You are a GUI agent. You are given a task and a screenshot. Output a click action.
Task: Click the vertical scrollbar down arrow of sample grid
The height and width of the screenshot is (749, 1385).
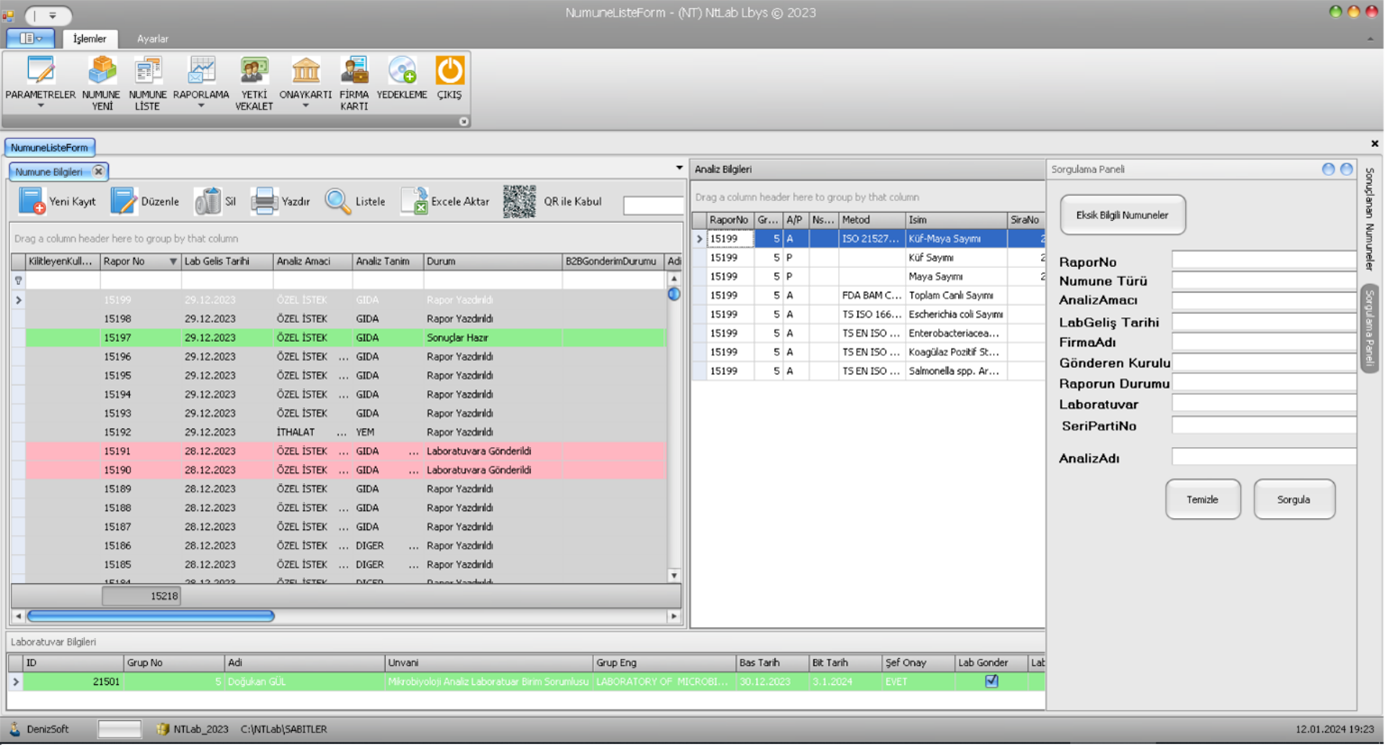[674, 575]
